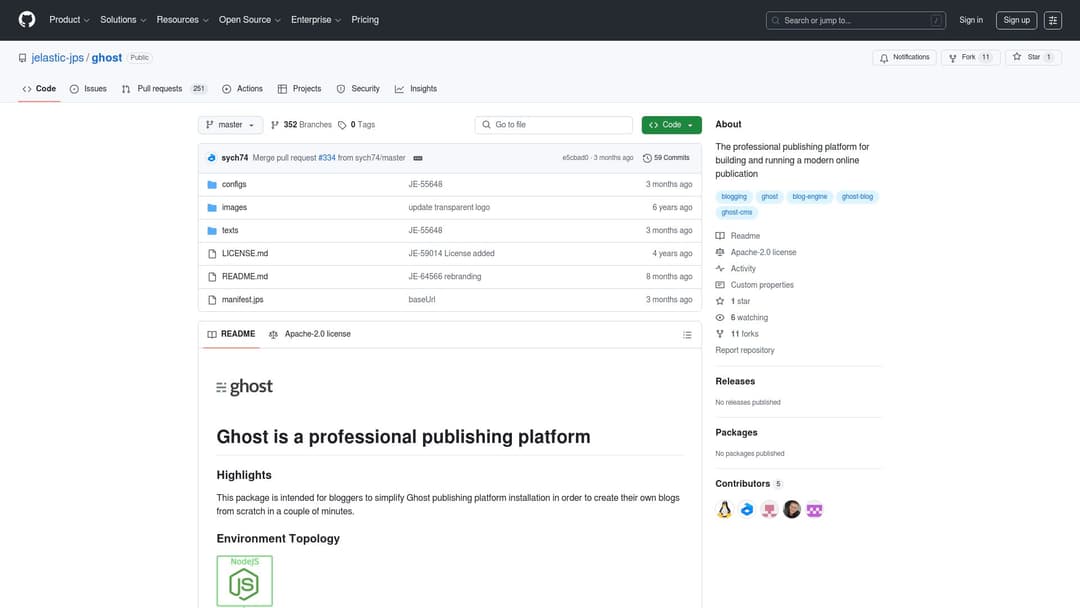
Task: Switch to the Security tab
Action: [x=358, y=89]
